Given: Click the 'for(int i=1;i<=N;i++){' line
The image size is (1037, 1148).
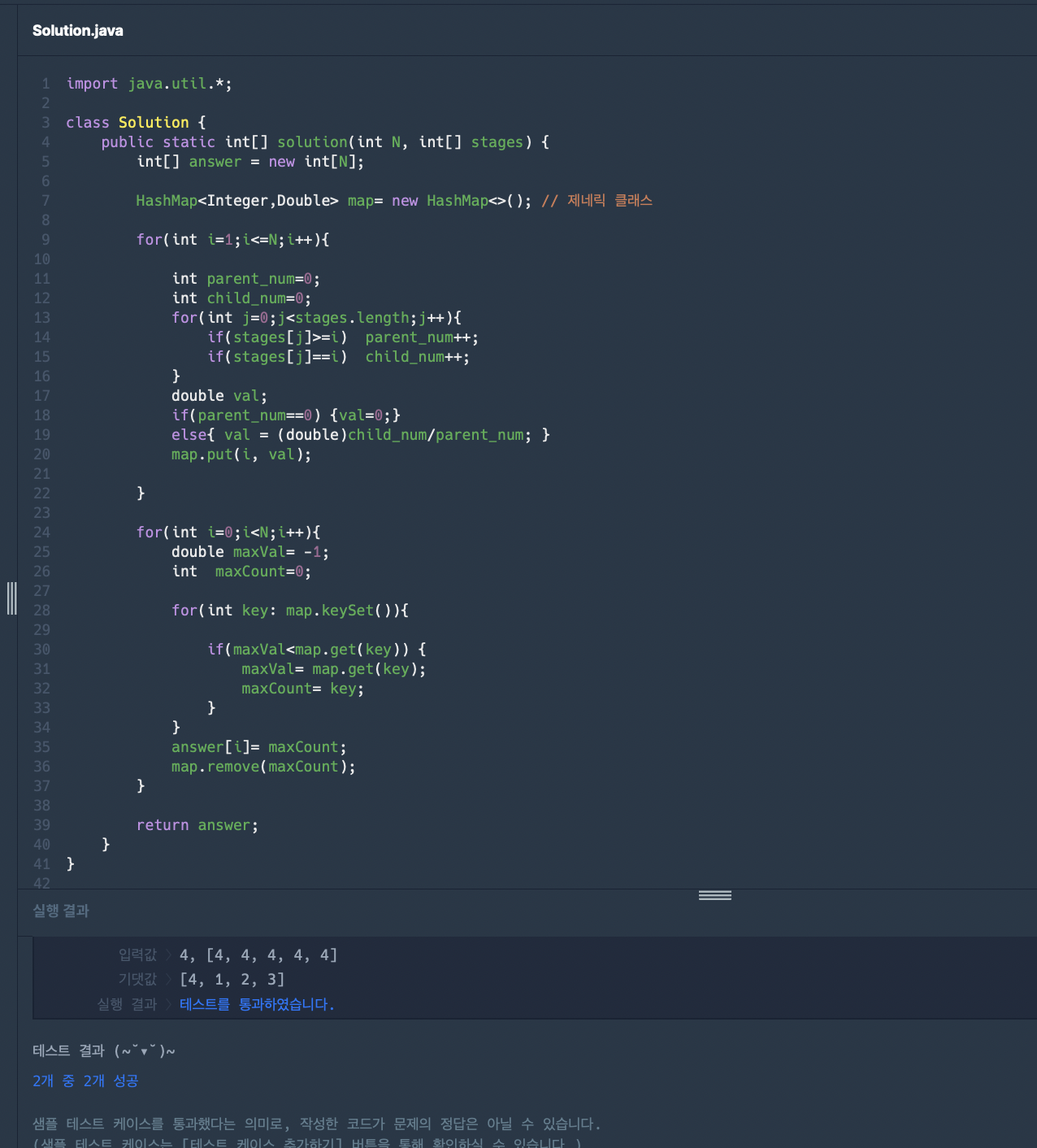Looking at the screenshot, I should point(232,240).
